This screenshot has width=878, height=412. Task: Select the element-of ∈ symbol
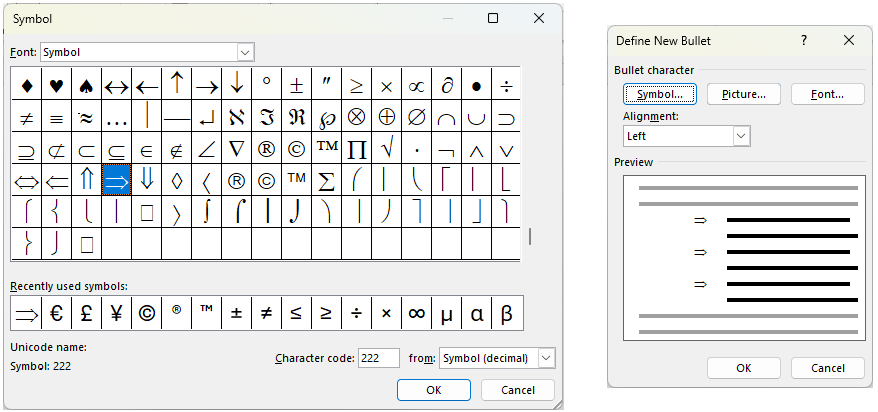point(146,148)
